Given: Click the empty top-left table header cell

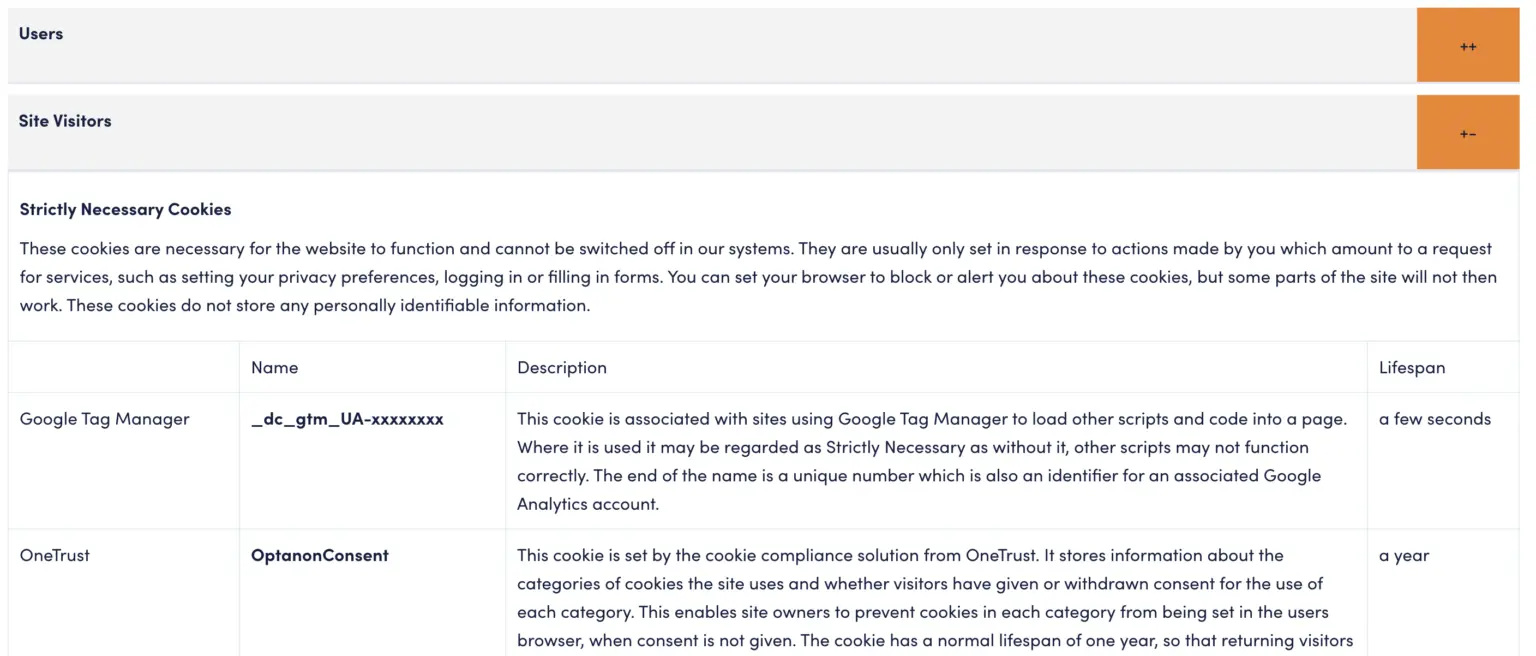Looking at the screenshot, I should (124, 367).
